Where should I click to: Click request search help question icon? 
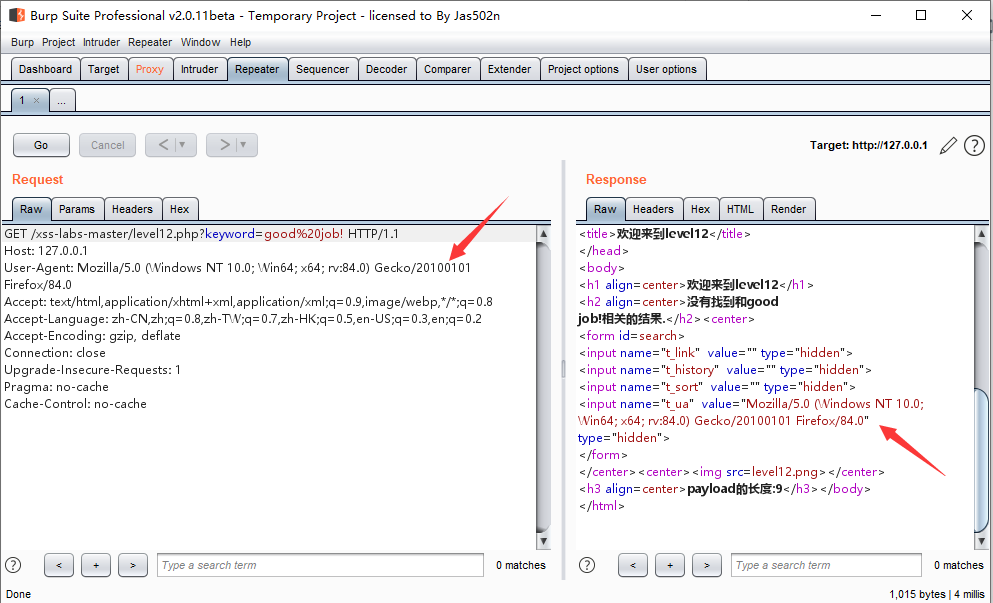(x=13, y=565)
